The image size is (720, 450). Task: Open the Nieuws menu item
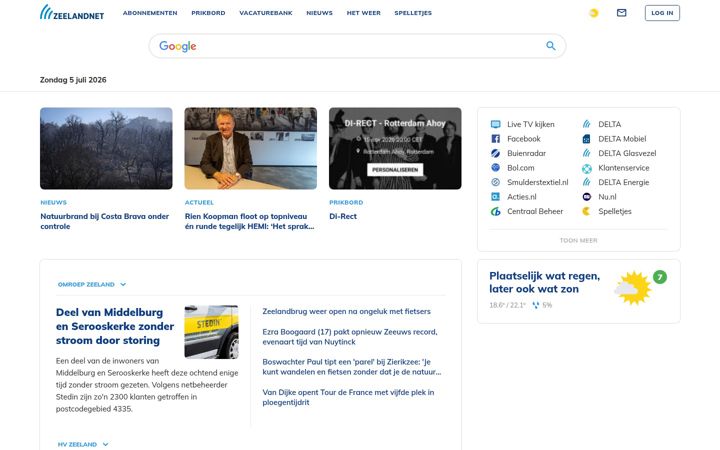tap(319, 13)
